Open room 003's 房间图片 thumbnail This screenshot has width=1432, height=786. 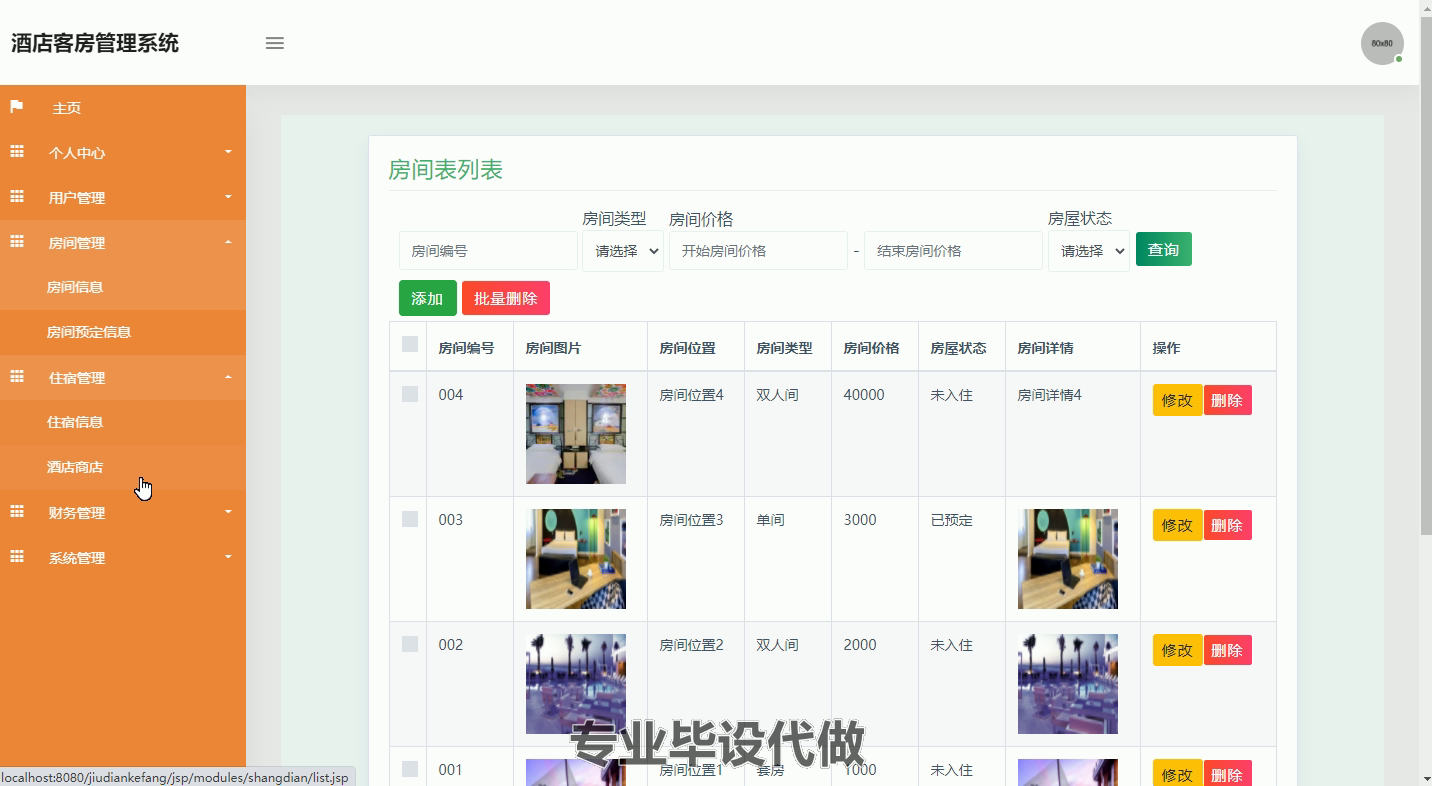coord(576,559)
